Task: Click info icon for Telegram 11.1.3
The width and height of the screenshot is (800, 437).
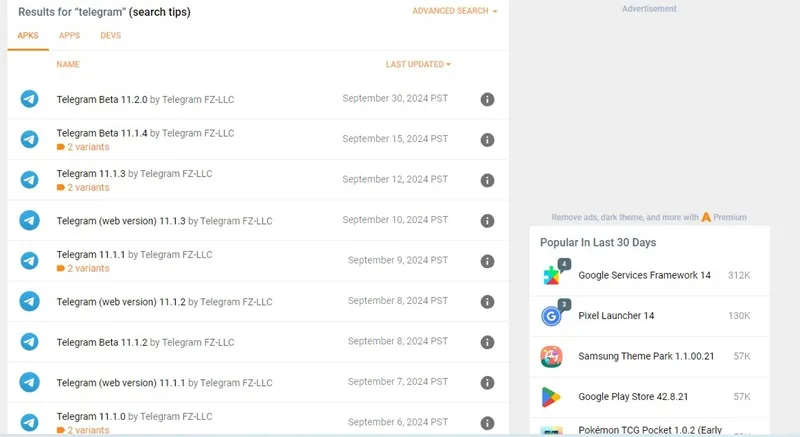Action: coord(487,180)
